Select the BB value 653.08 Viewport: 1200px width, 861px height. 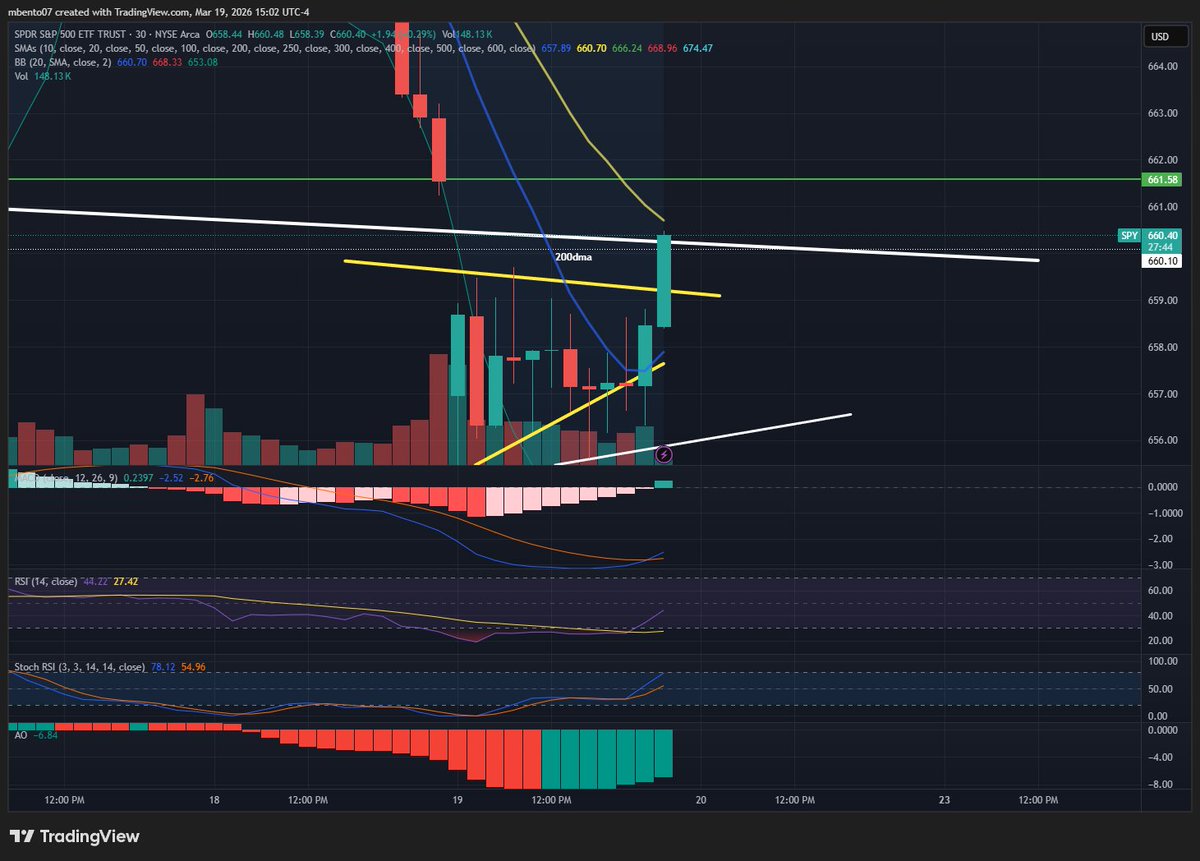pos(202,61)
